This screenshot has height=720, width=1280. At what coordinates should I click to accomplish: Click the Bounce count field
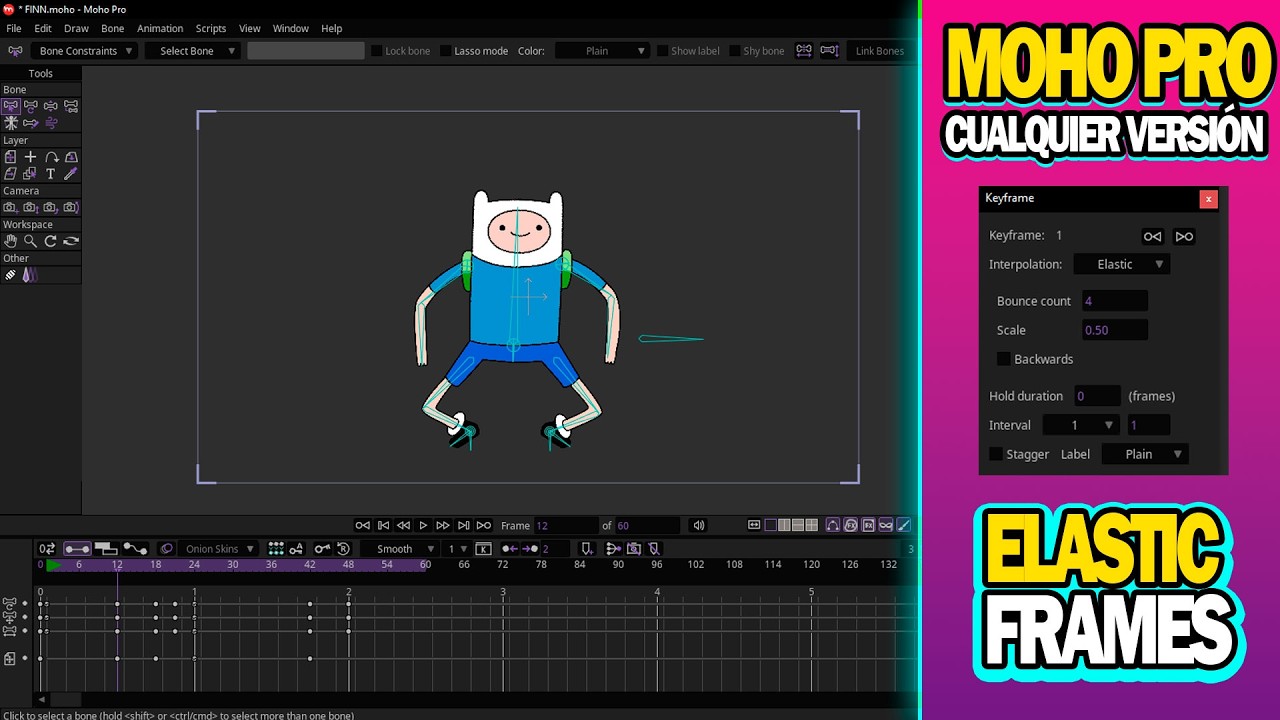(1114, 301)
